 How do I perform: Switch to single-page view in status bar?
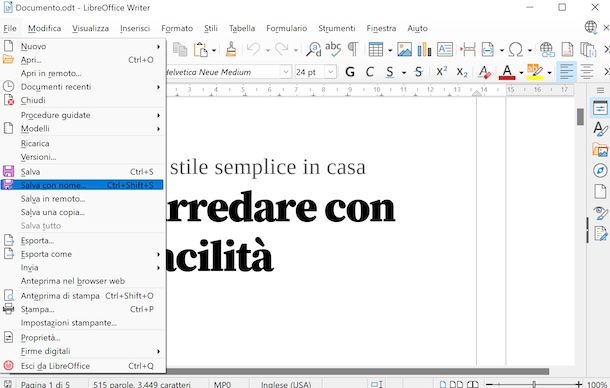pos(443,384)
